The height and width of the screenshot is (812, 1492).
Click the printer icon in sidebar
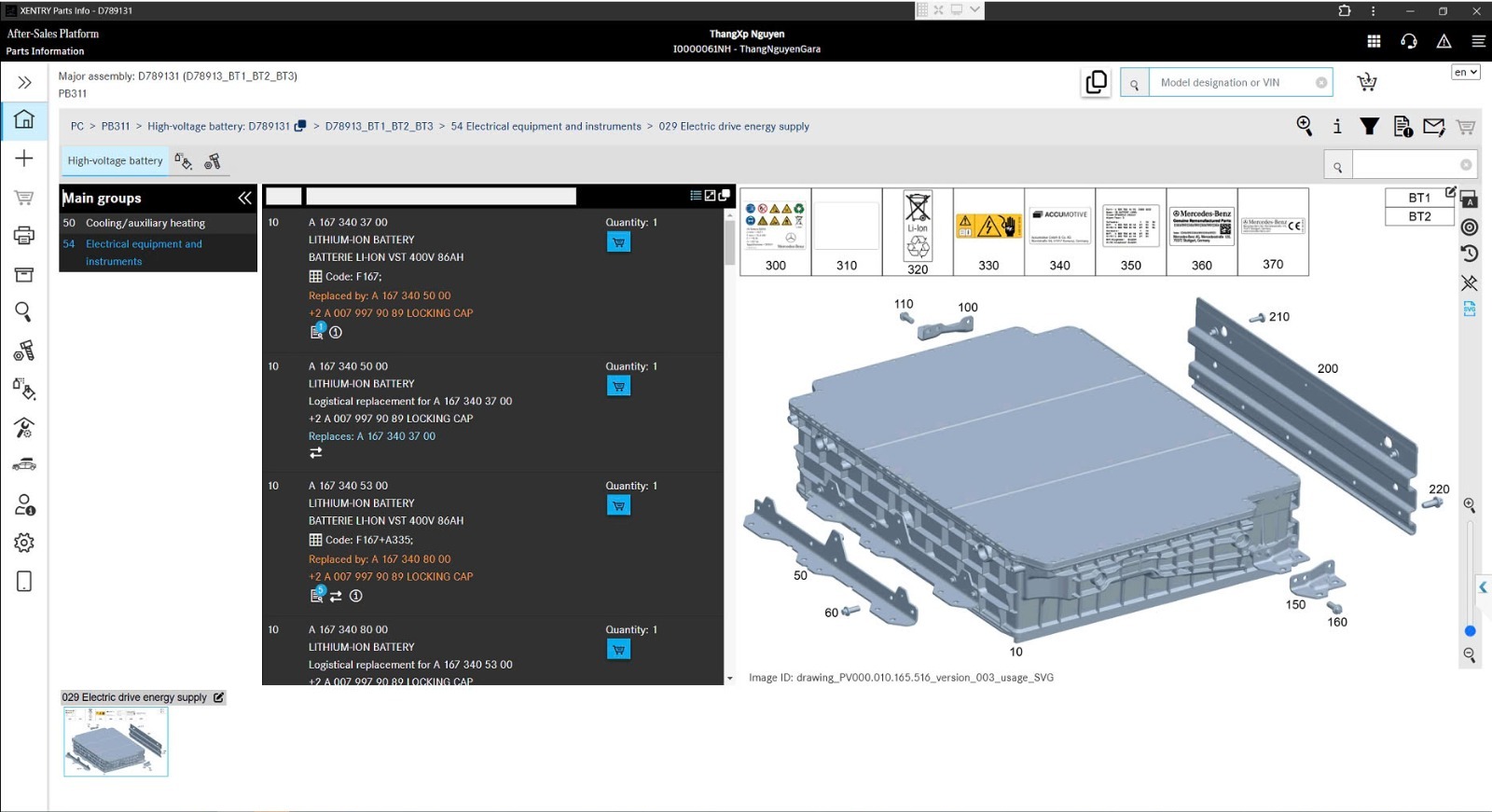tap(24, 235)
